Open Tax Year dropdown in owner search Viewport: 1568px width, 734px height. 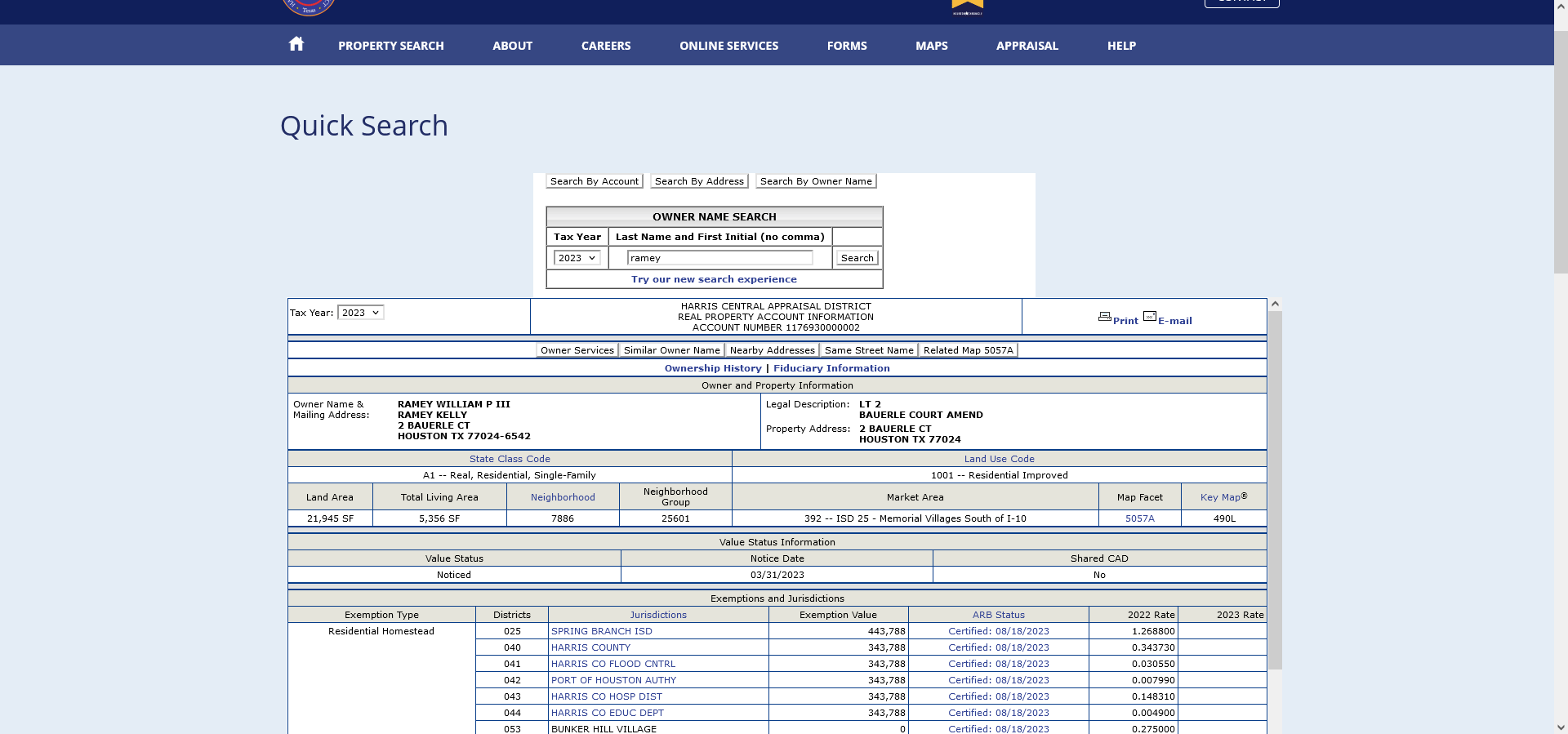pyautogui.click(x=577, y=258)
